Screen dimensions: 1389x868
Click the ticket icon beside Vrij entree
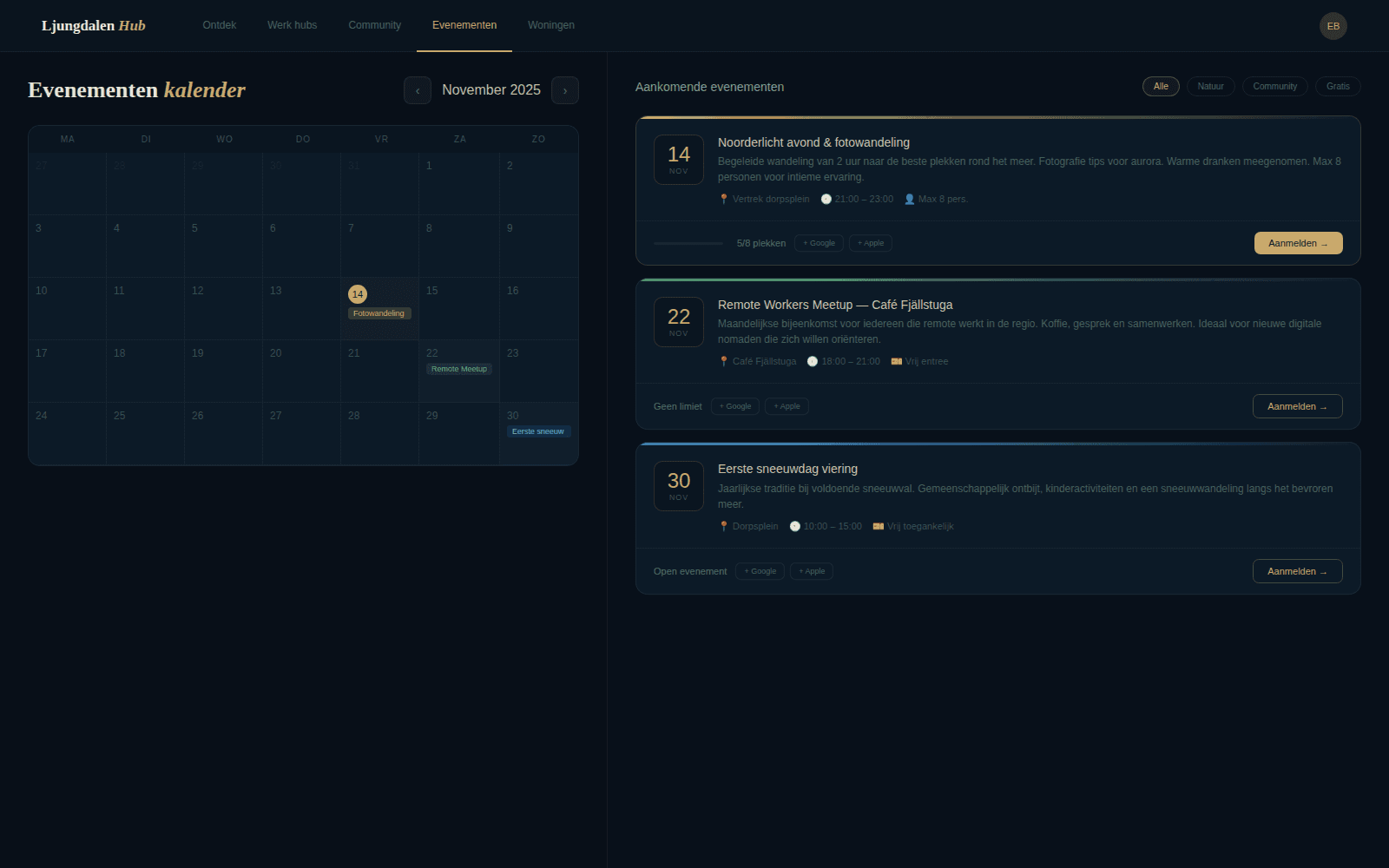pos(897,361)
